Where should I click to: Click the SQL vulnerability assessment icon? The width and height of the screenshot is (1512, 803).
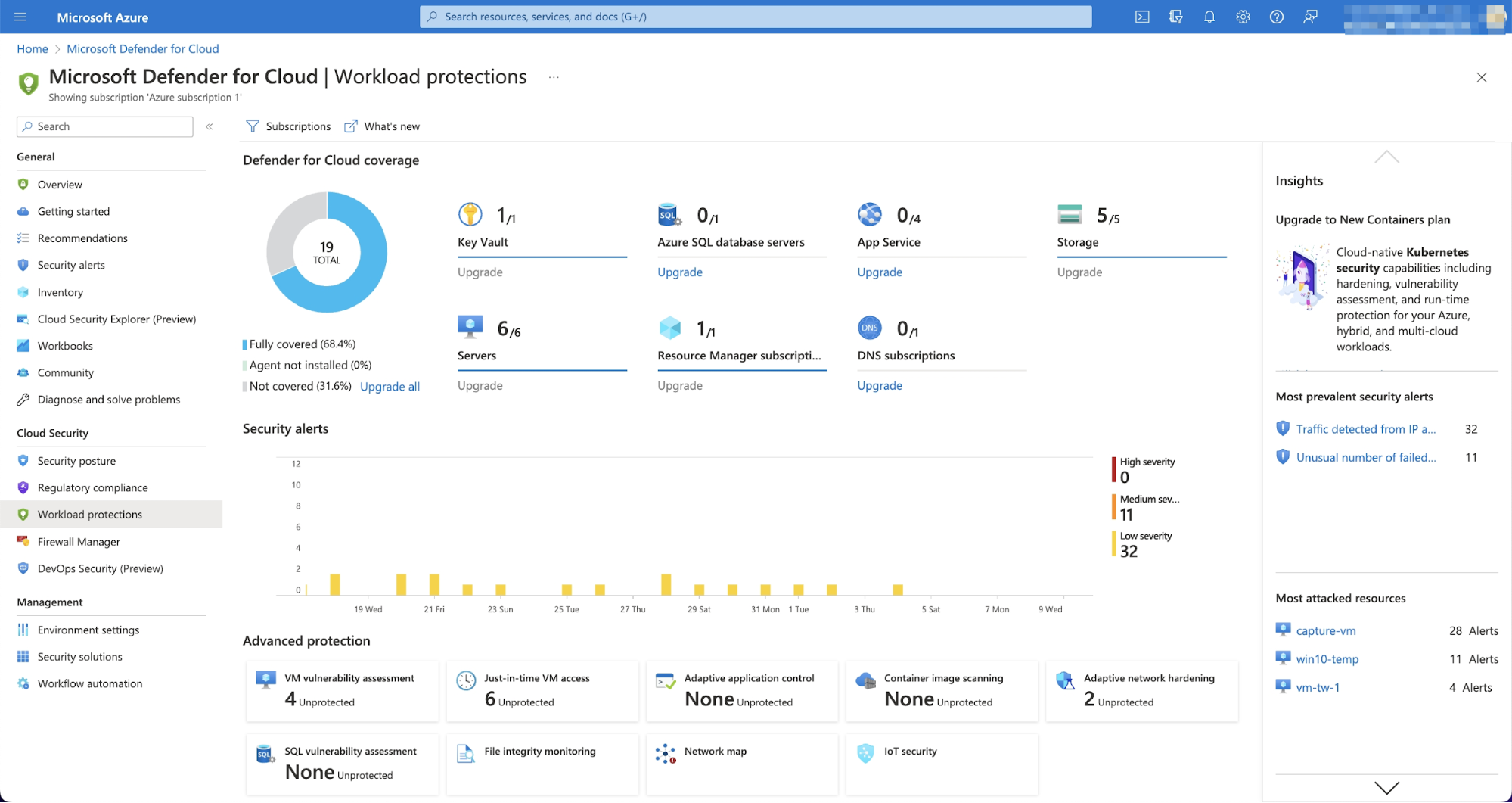tap(265, 754)
